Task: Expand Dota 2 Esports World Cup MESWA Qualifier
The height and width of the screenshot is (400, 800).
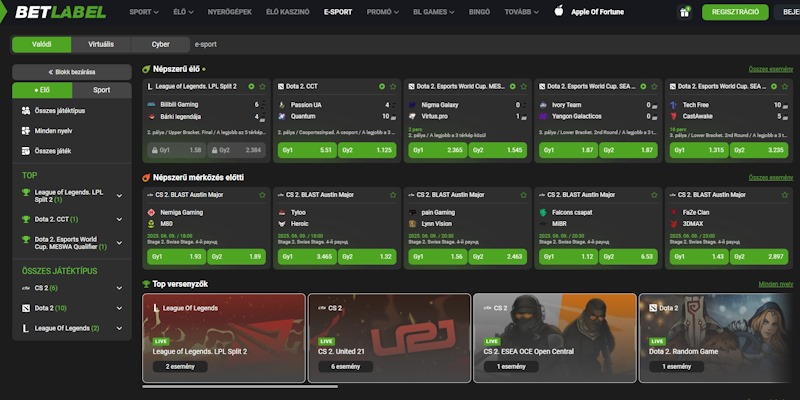Action: (119, 243)
